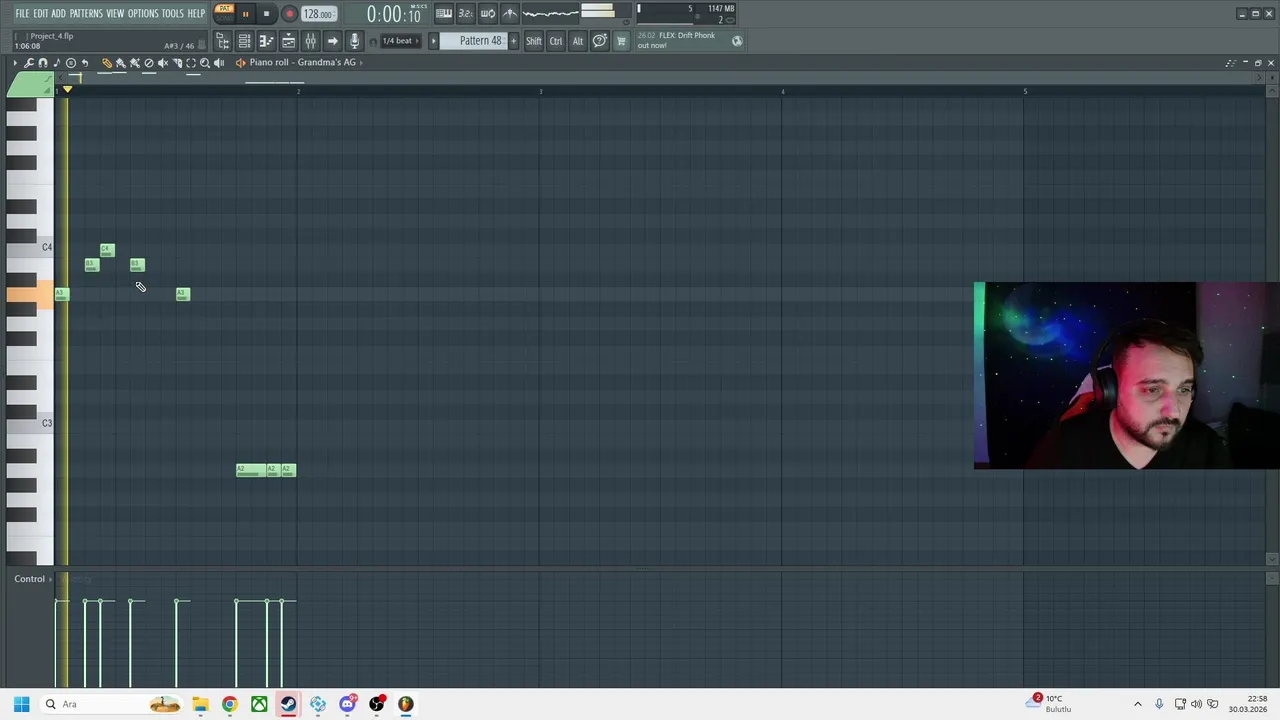Open the TOOLS menu
Image resolution: width=1280 pixels, height=720 pixels.
pos(173,13)
